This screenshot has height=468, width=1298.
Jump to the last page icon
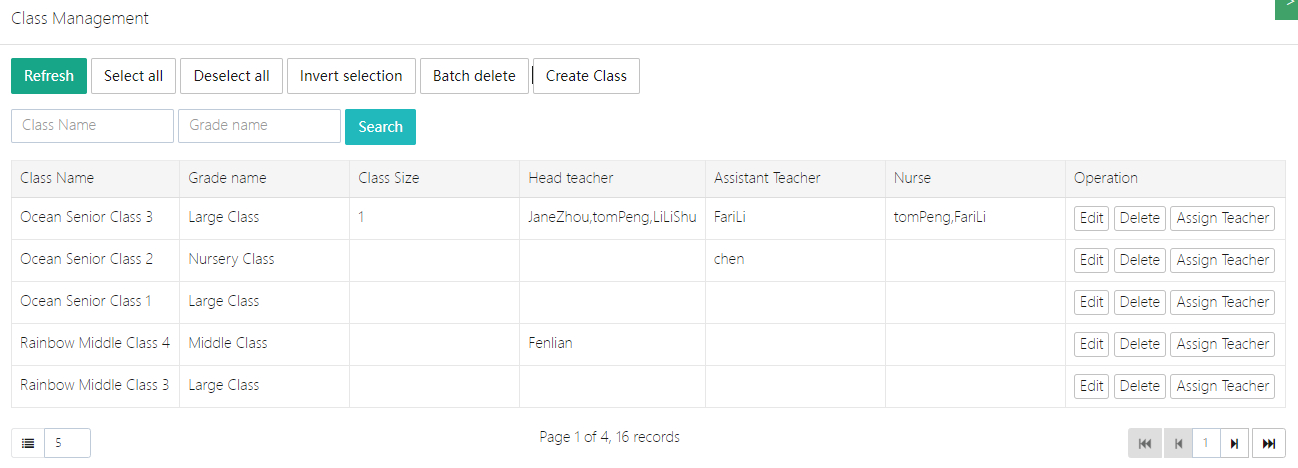(1269, 443)
